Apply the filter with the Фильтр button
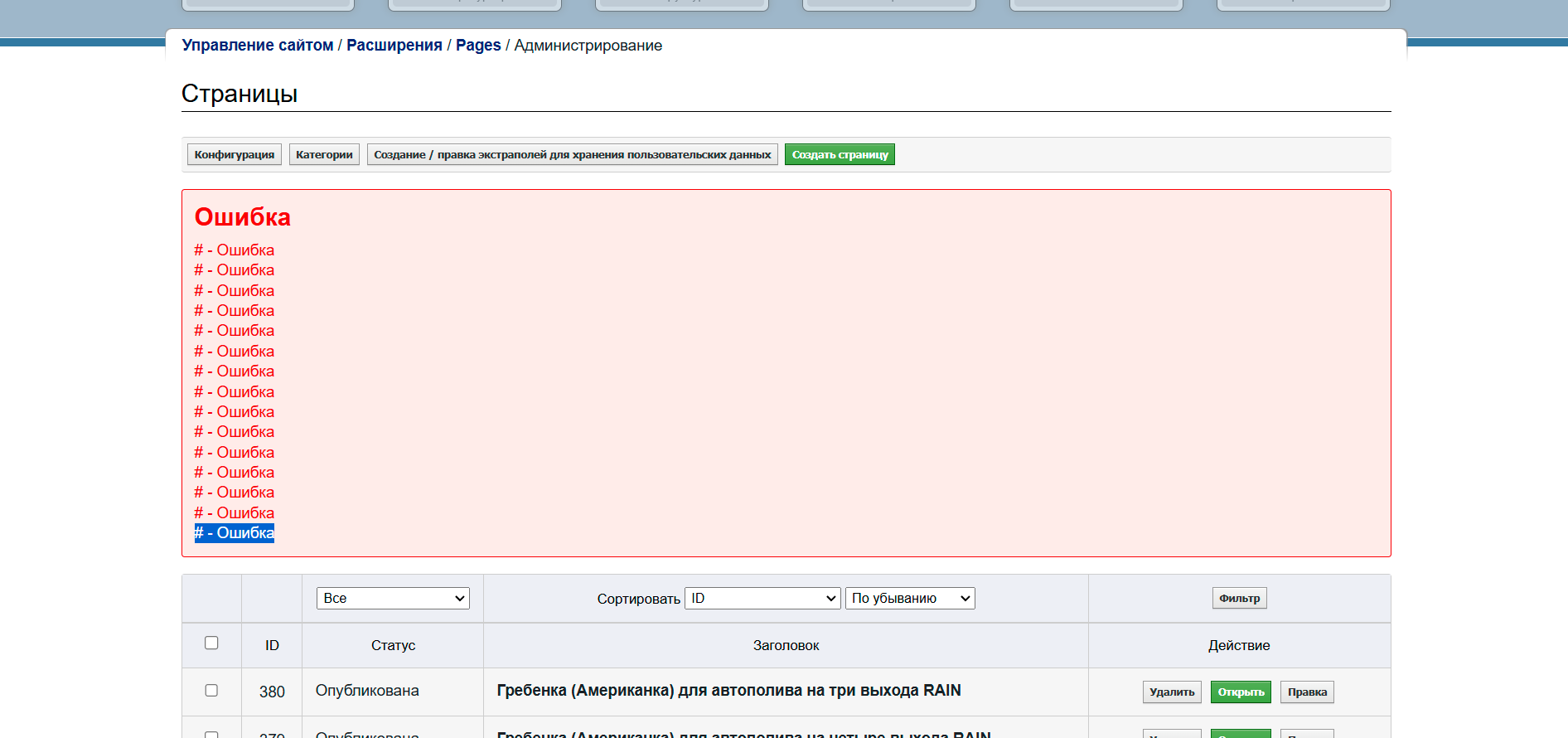The image size is (1568, 738). pyautogui.click(x=1239, y=599)
